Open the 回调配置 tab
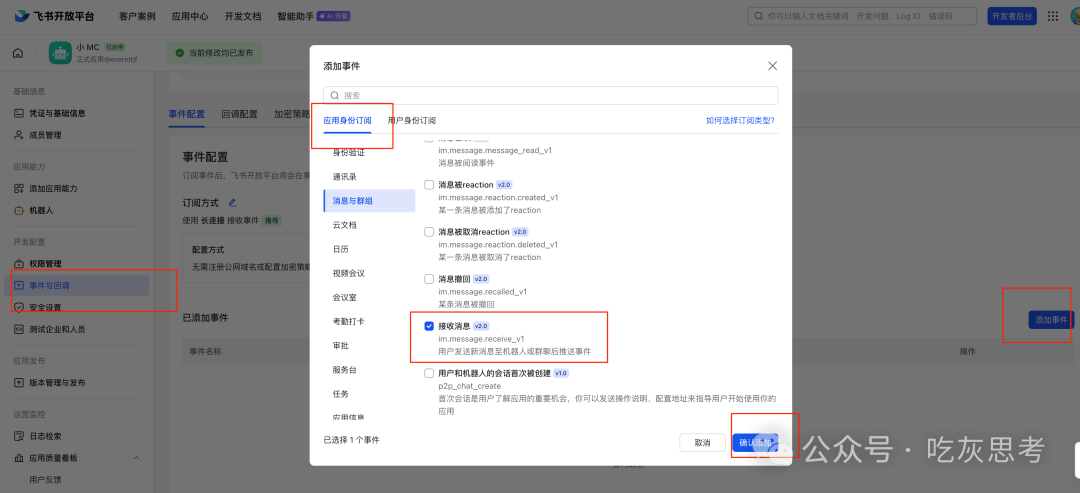 coord(240,114)
